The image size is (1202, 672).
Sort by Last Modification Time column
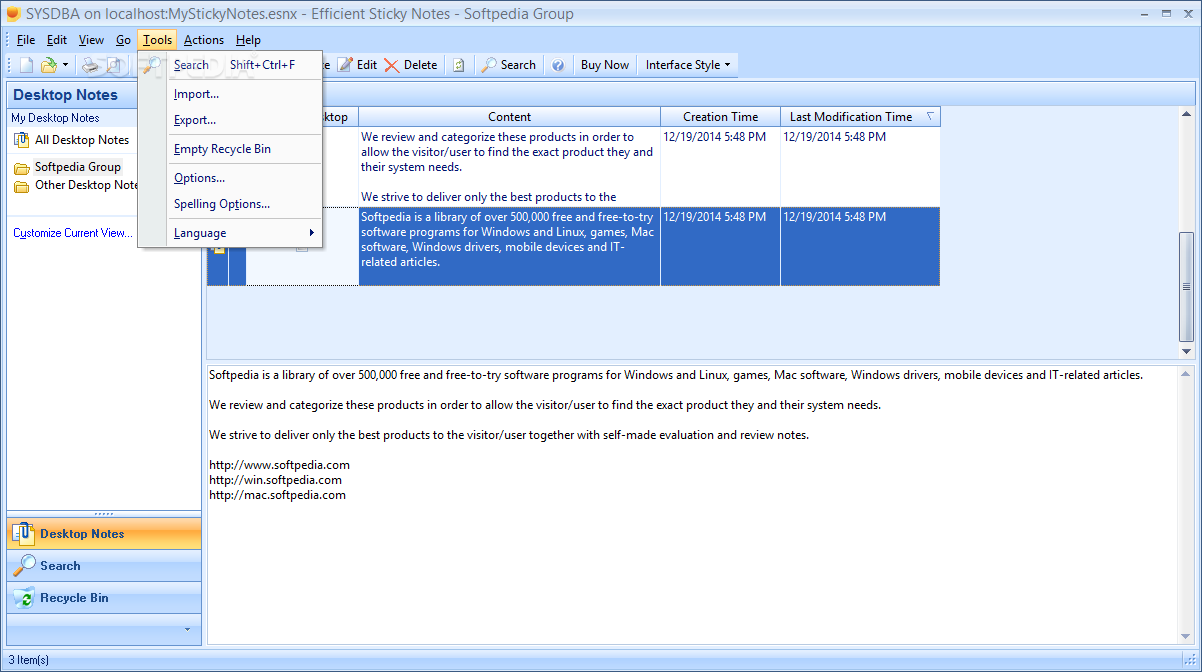860,117
